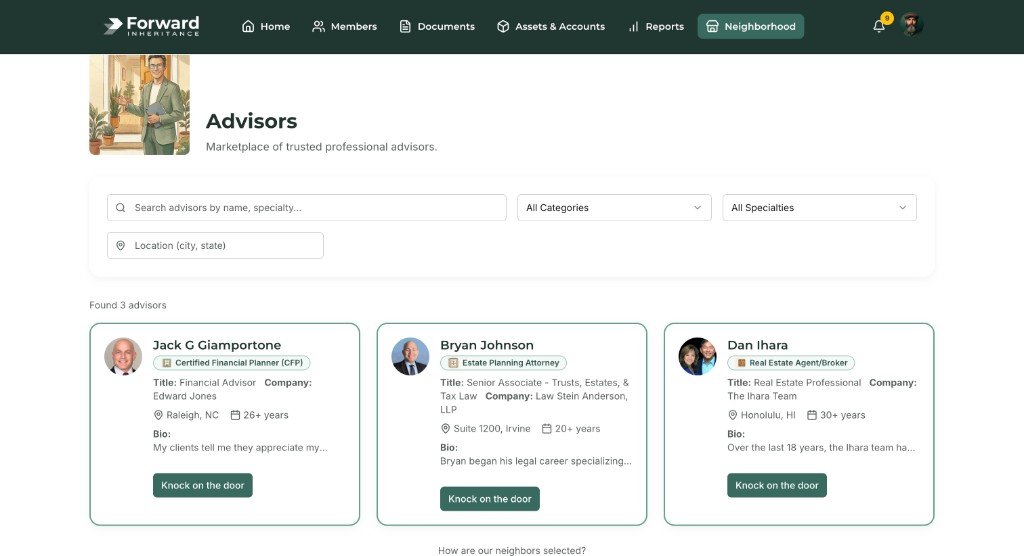Knock on the door for Jack Giamportone

click(203, 485)
